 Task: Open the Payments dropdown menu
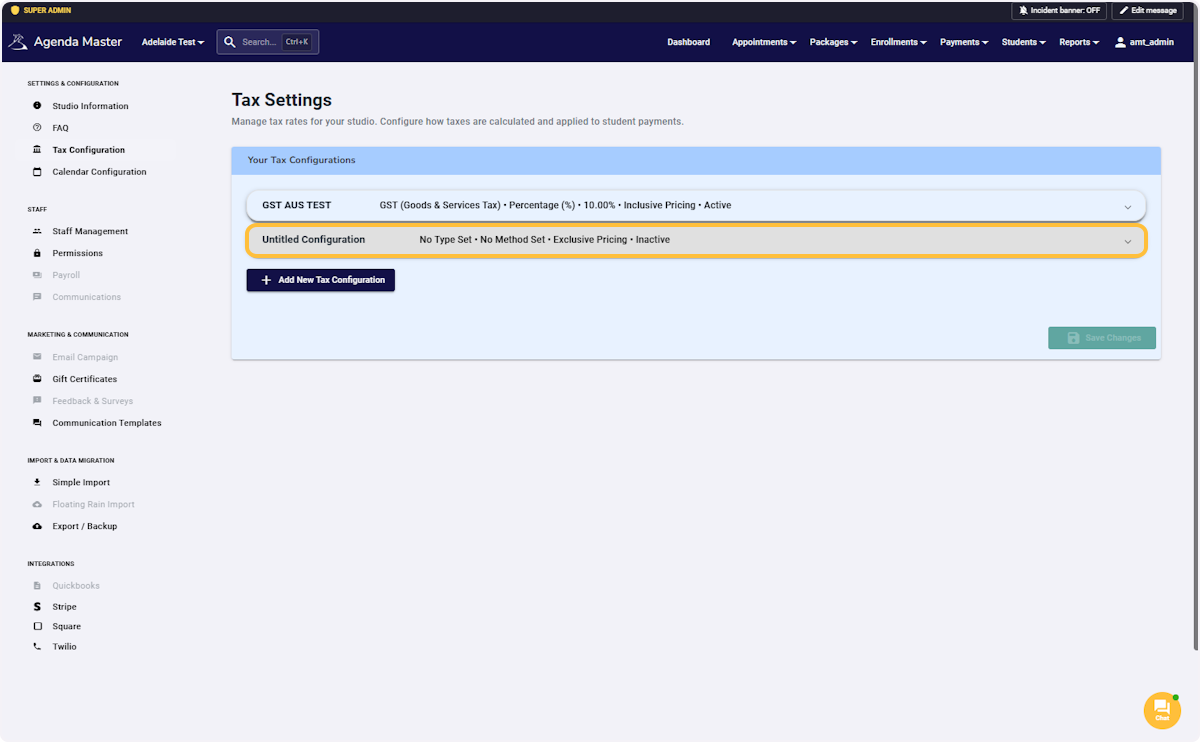(964, 42)
